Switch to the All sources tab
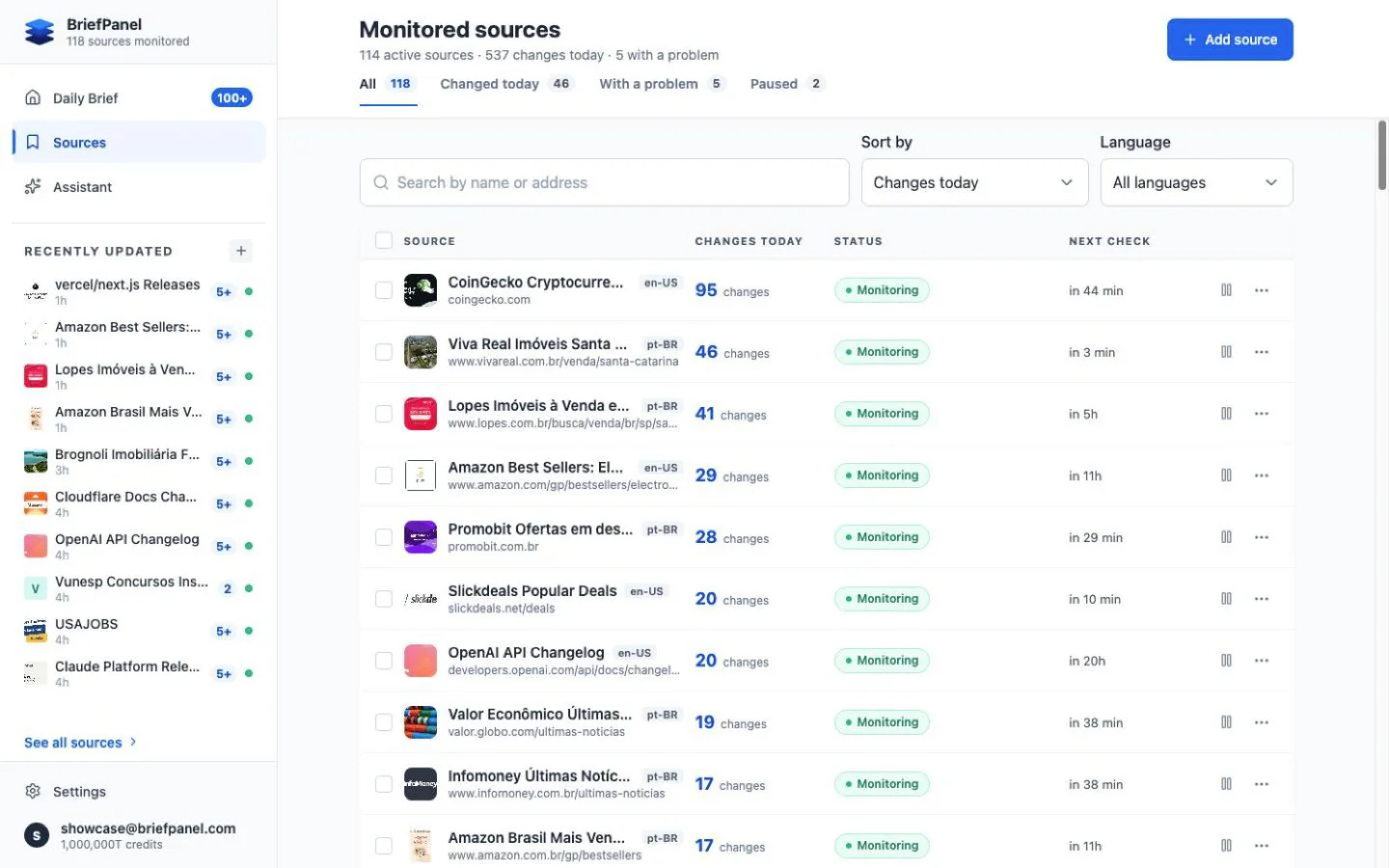1389x868 pixels. point(388,84)
